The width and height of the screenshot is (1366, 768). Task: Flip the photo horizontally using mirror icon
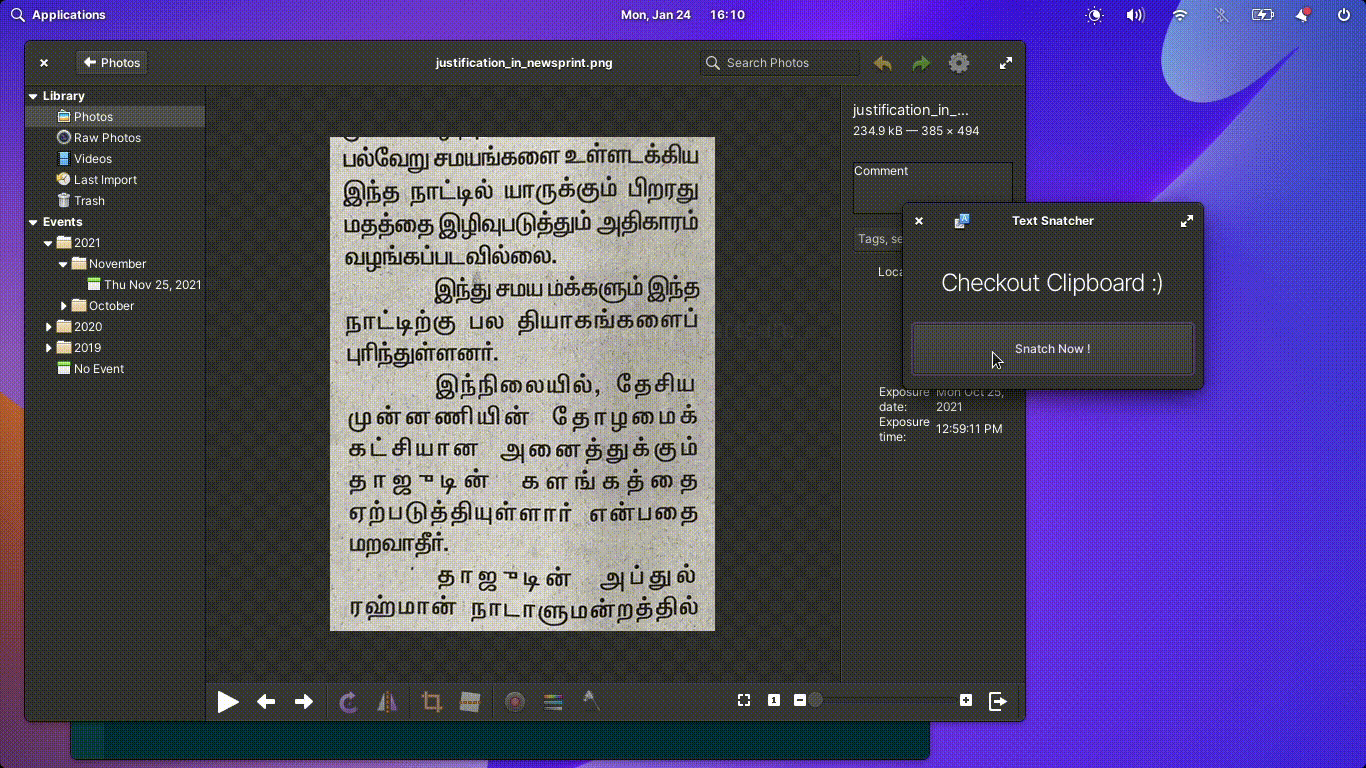387,702
